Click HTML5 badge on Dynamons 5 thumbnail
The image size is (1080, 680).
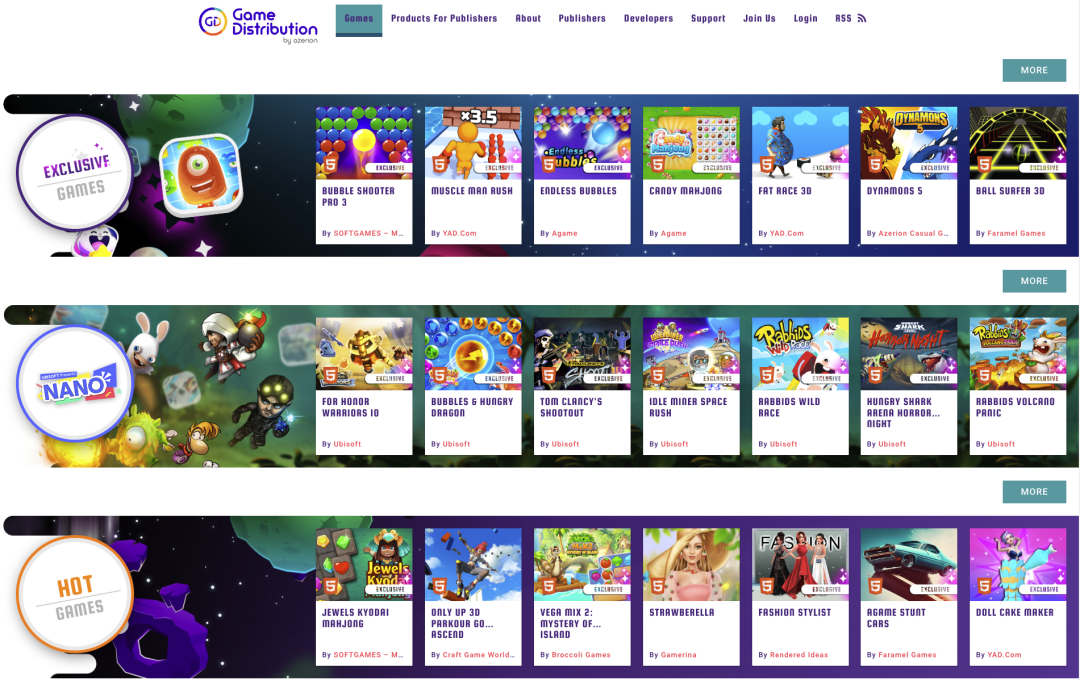click(x=875, y=164)
